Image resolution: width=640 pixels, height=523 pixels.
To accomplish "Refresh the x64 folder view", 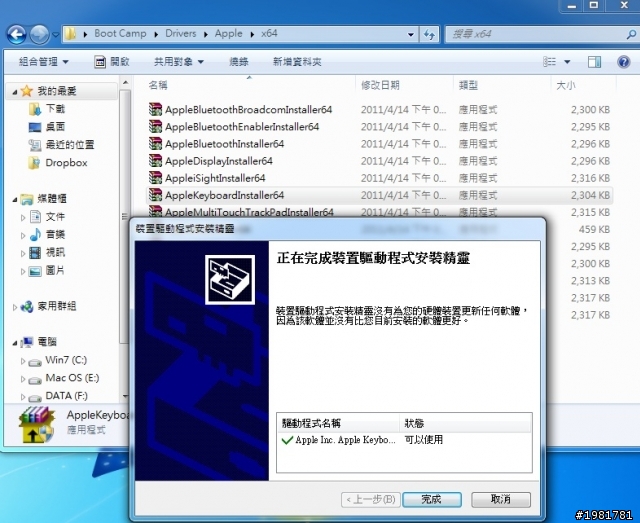I will tap(429, 35).
